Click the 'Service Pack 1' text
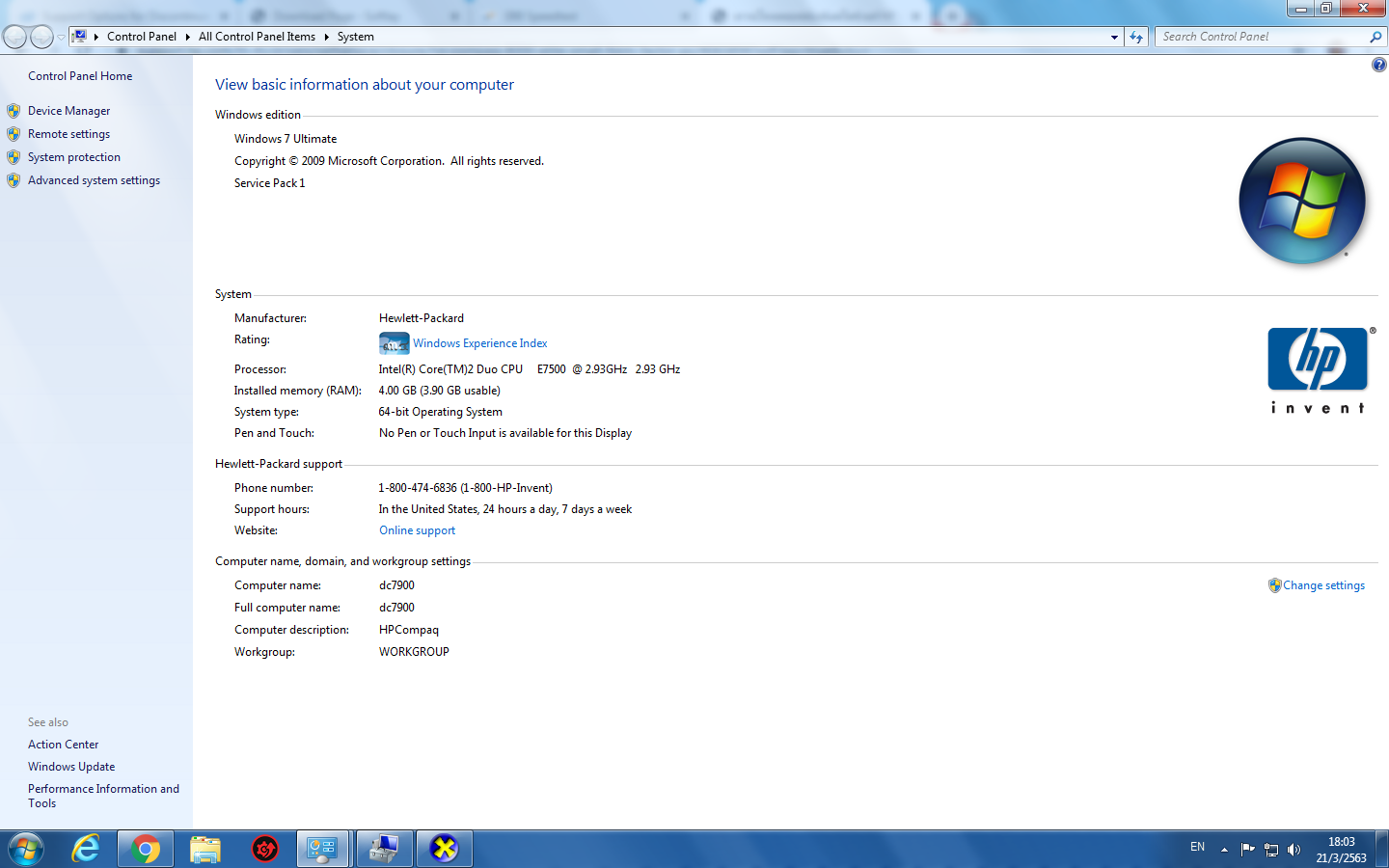 269,183
